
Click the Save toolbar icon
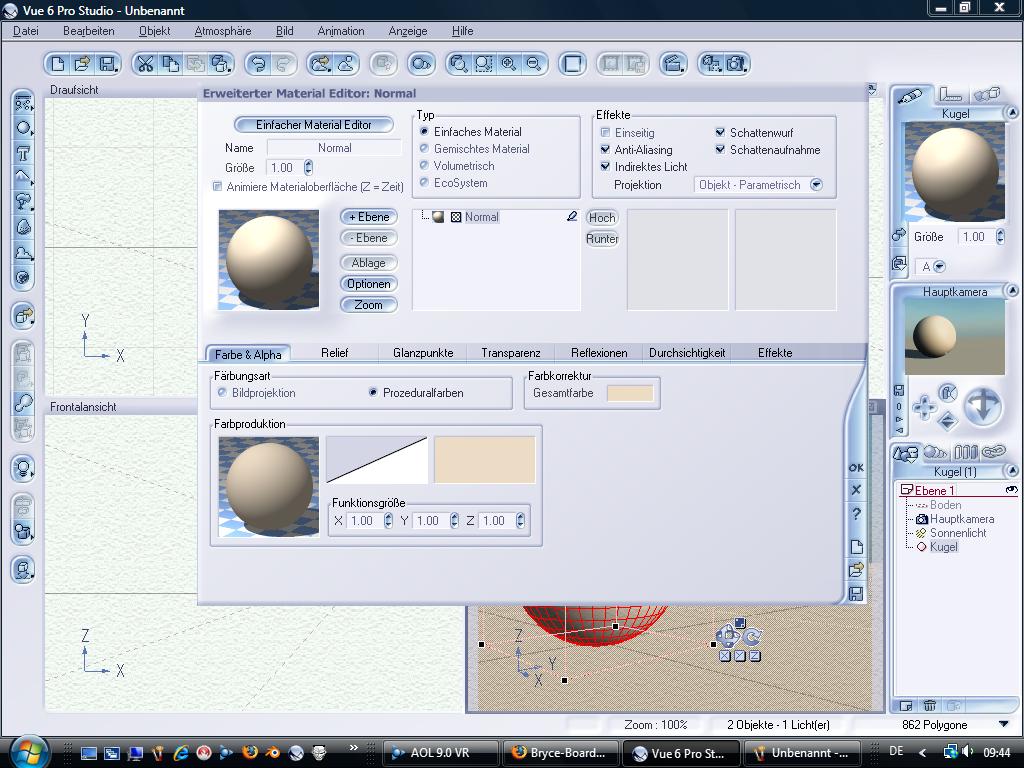106,64
